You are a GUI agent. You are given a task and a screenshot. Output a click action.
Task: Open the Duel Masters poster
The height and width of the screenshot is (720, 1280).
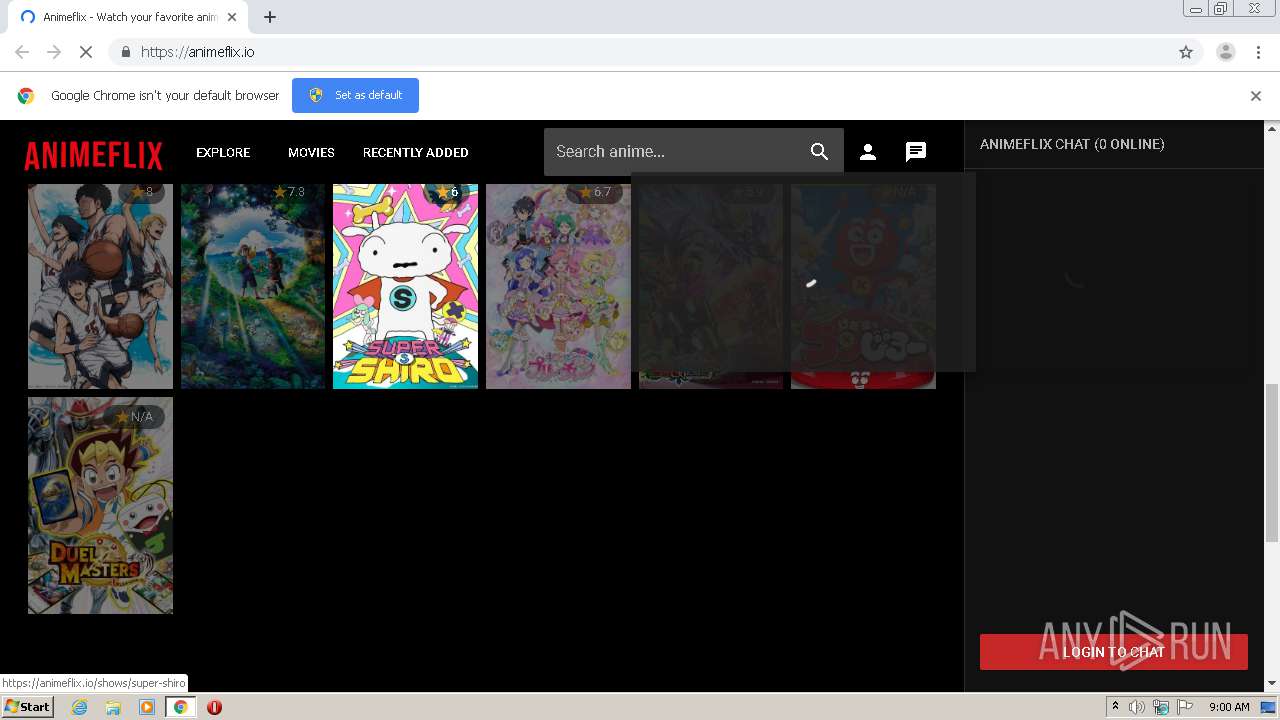coord(100,505)
